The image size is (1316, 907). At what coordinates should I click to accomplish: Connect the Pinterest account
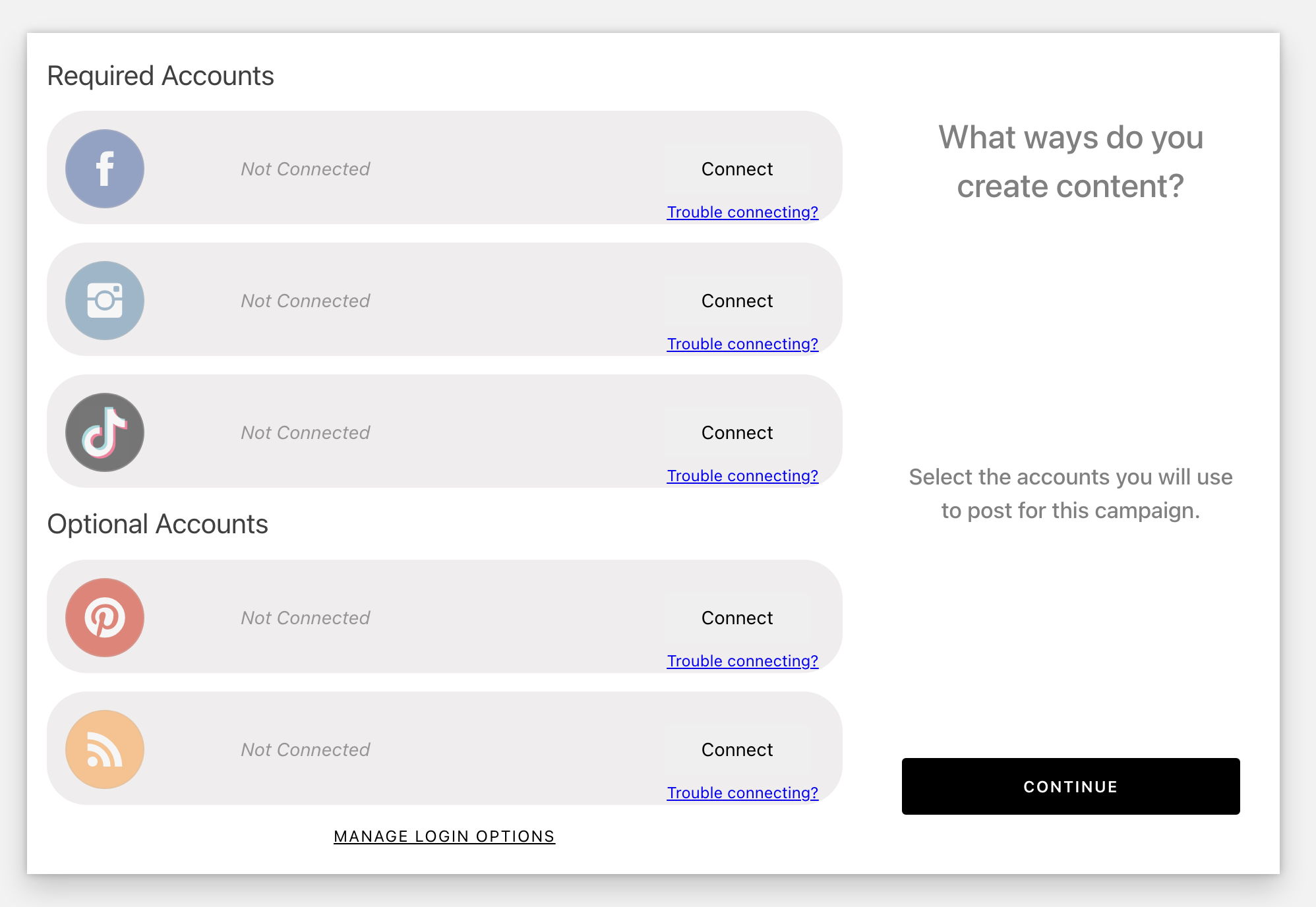(737, 618)
